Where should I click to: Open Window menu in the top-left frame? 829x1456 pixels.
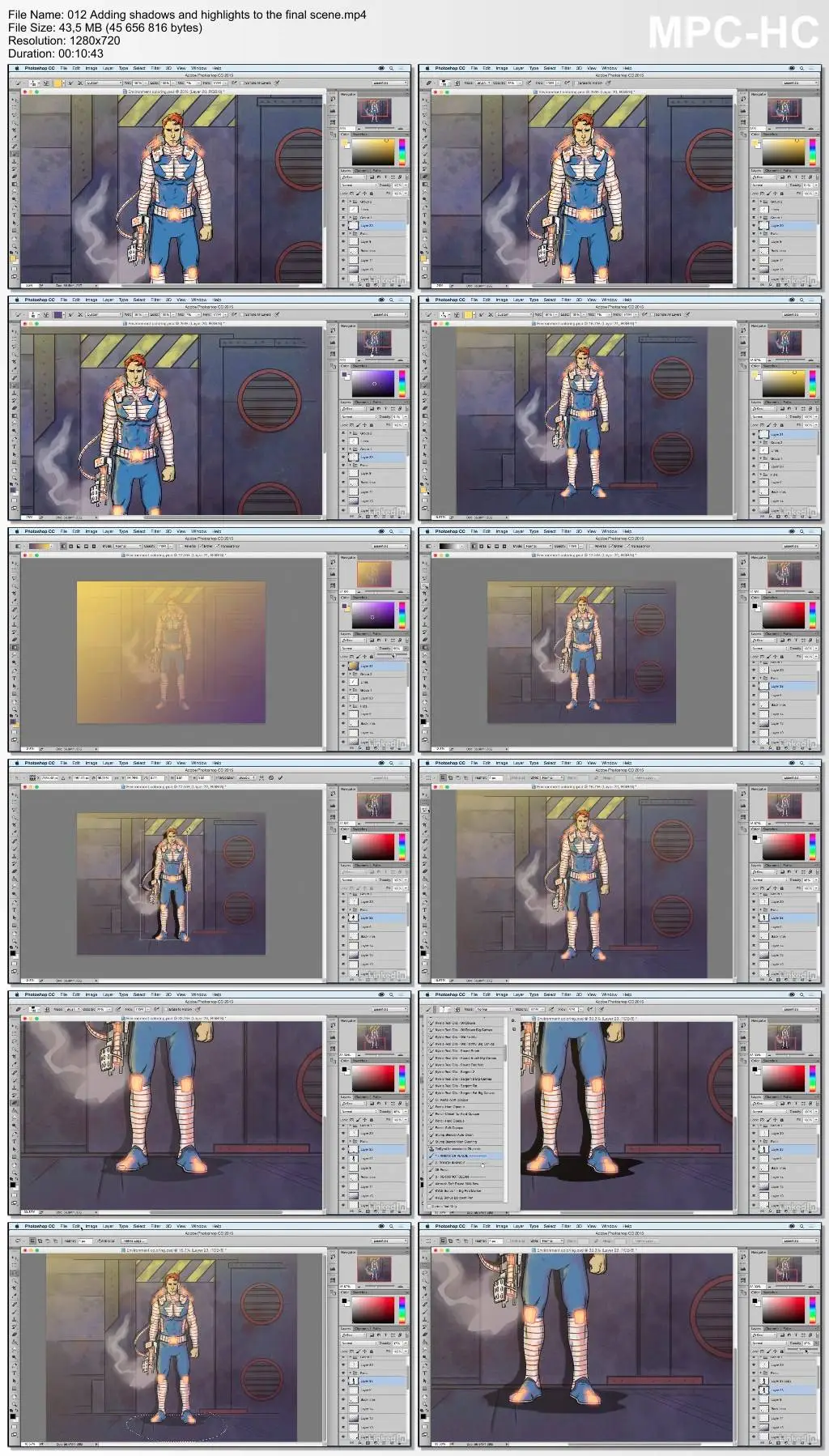tap(199, 68)
